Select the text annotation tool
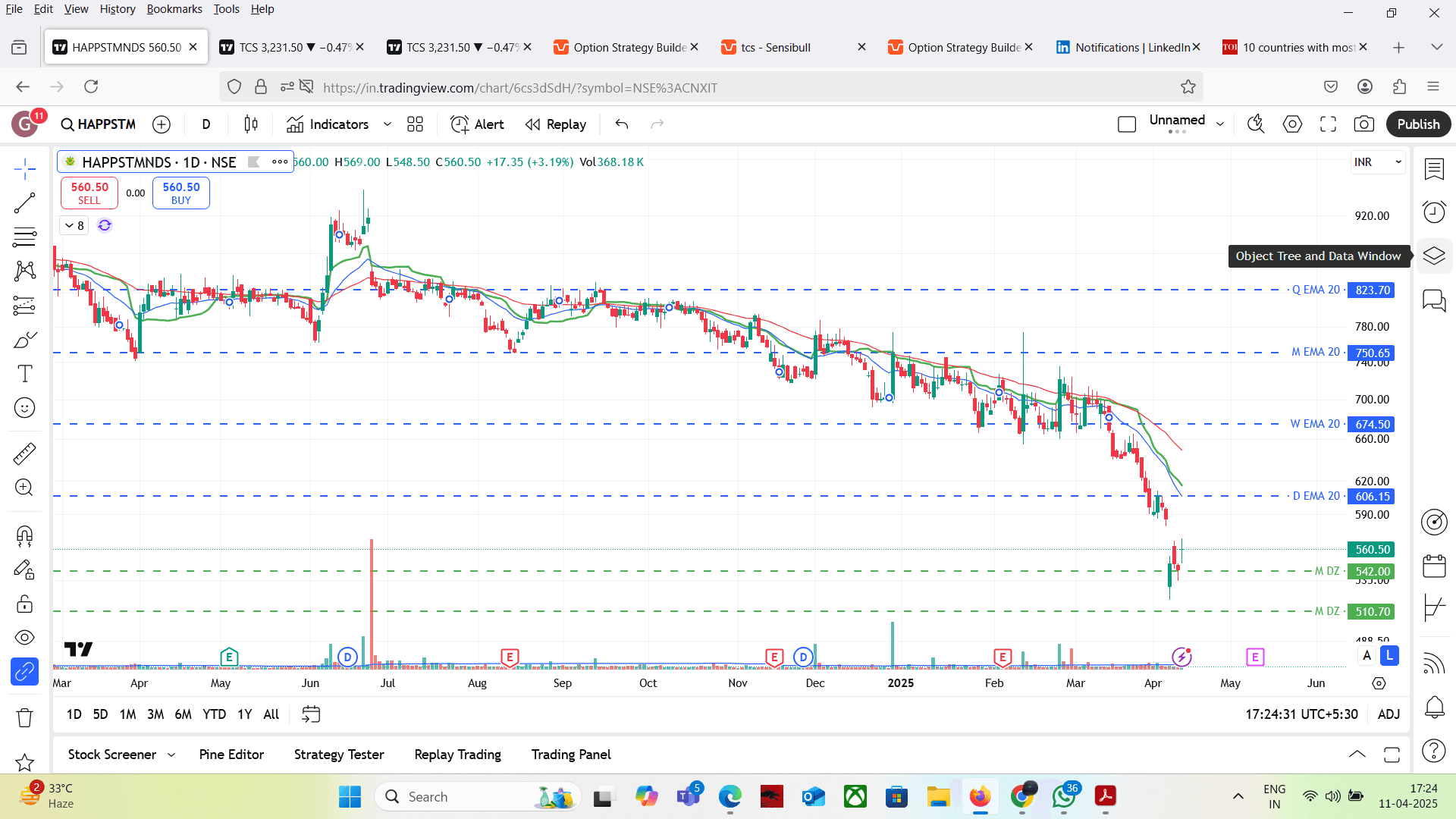This screenshot has height=819, width=1456. (x=24, y=374)
